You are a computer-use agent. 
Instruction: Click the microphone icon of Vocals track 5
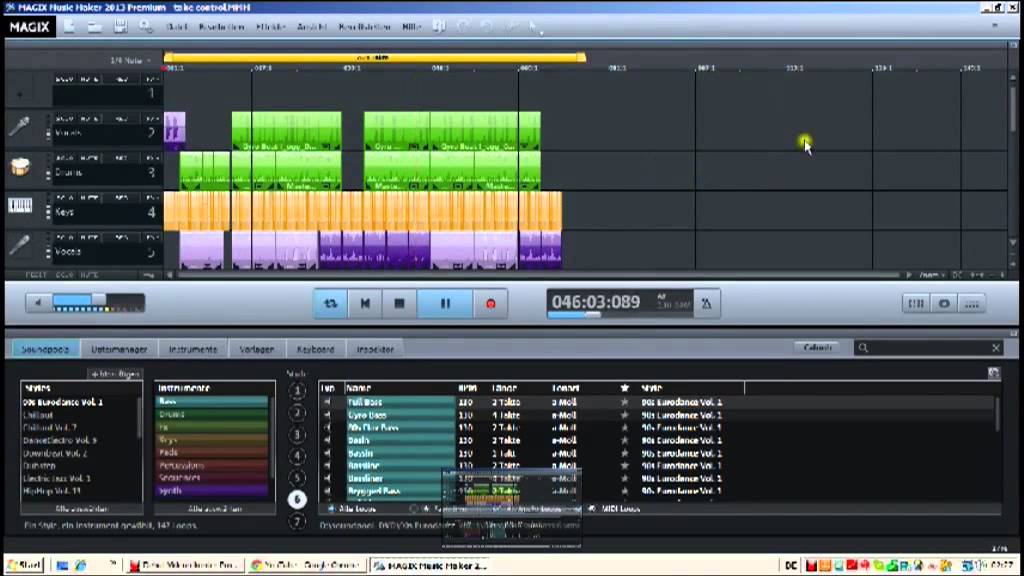(x=20, y=246)
